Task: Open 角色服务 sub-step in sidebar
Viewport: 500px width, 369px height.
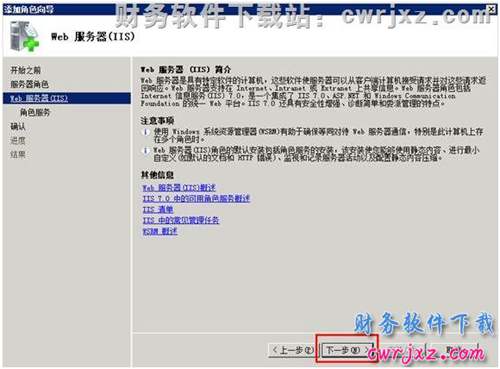Action: [35, 112]
